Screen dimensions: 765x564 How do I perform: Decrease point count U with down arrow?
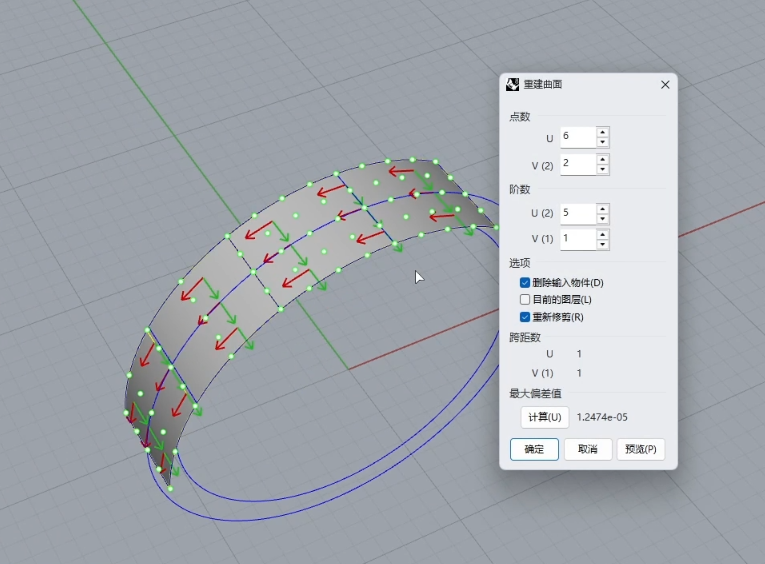pyautogui.click(x=602, y=142)
